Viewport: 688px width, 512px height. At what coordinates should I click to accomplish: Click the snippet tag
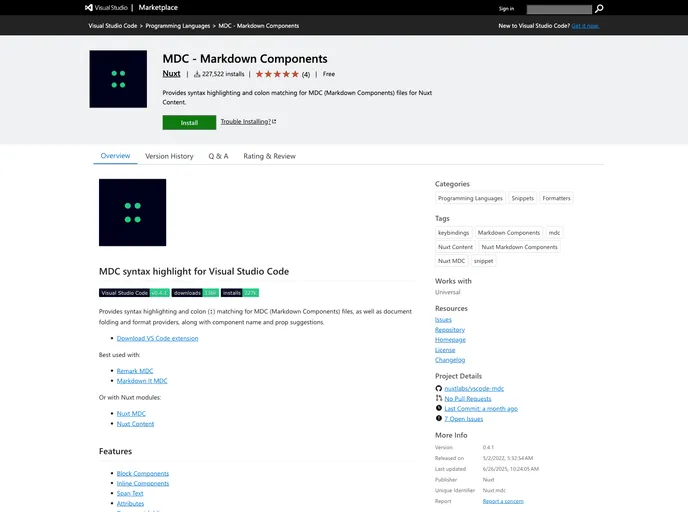click(483, 261)
